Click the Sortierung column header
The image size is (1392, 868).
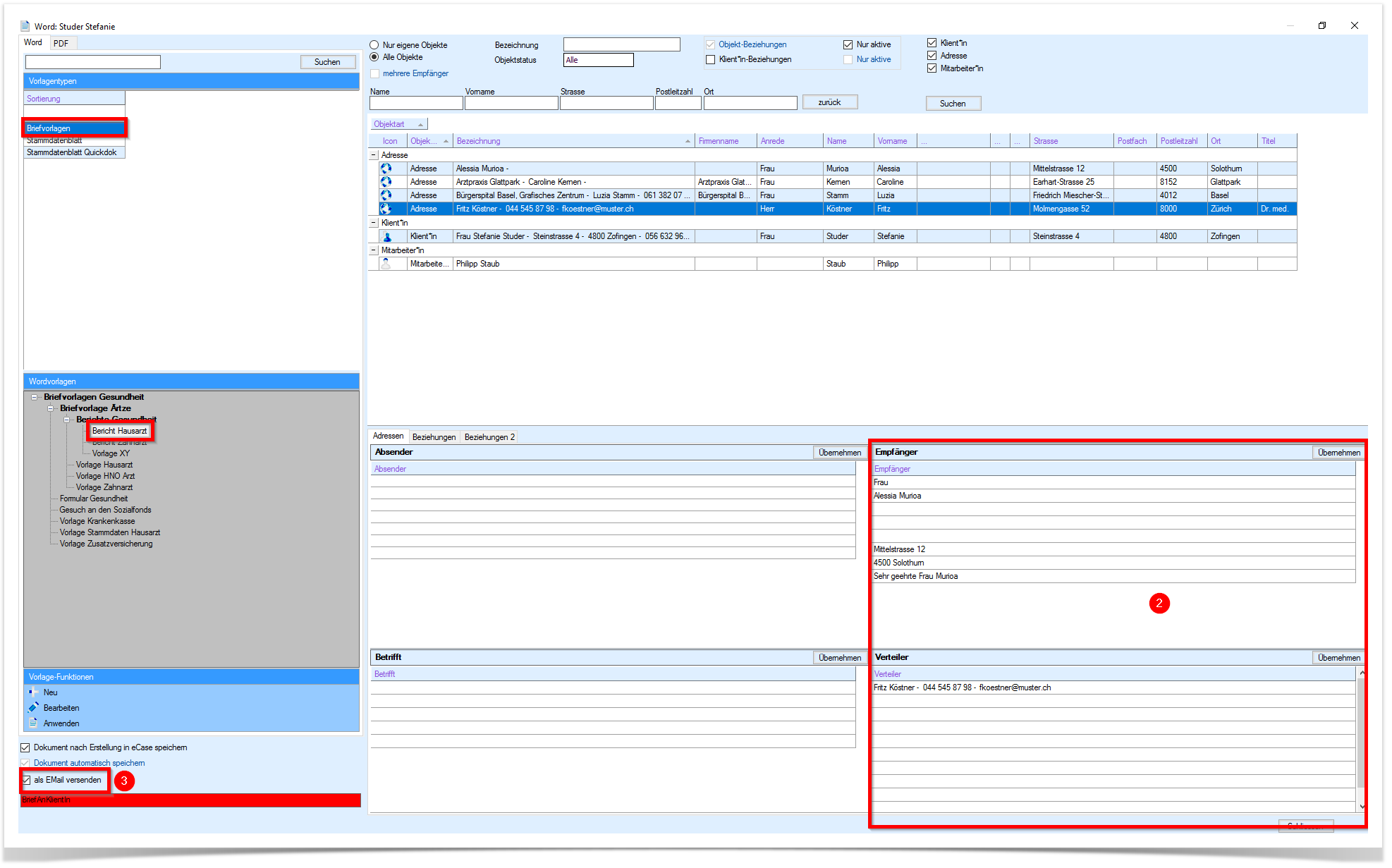74,99
